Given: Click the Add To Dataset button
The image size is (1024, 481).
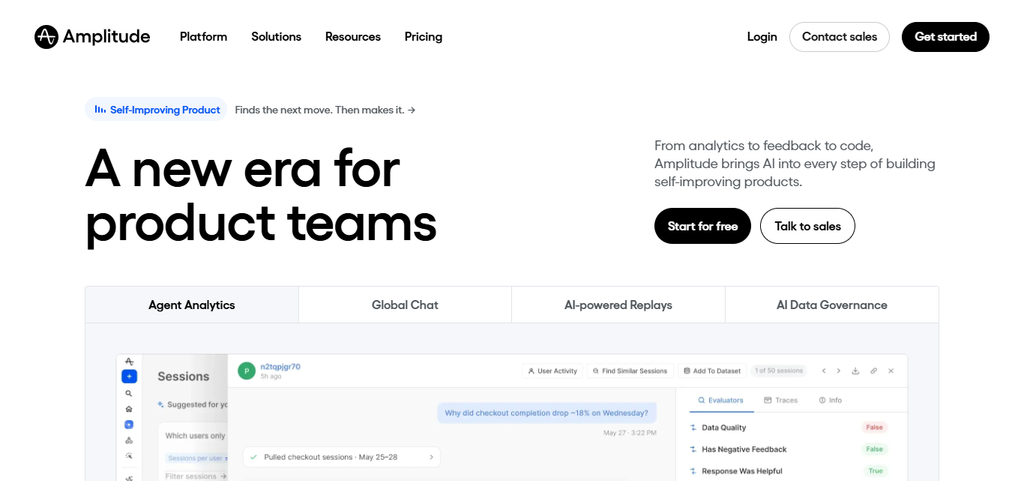Looking at the screenshot, I should [712, 371].
